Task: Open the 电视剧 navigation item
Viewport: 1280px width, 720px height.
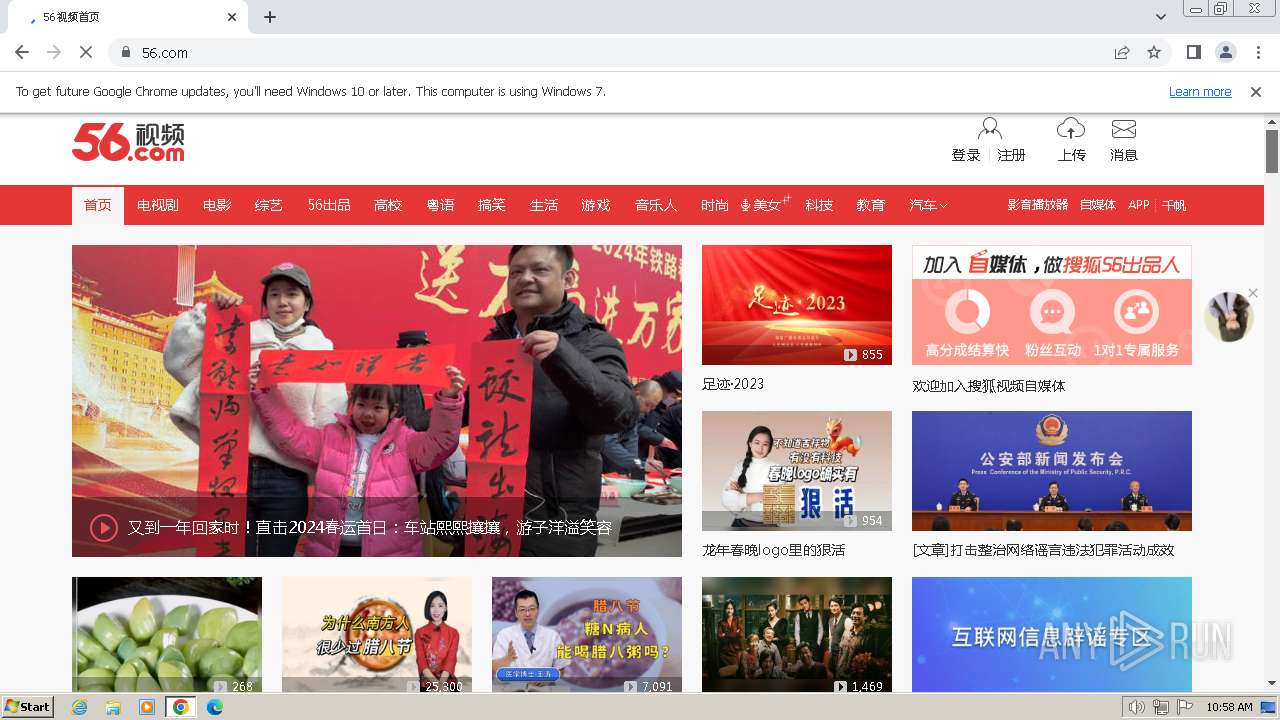Action: (x=158, y=205)
